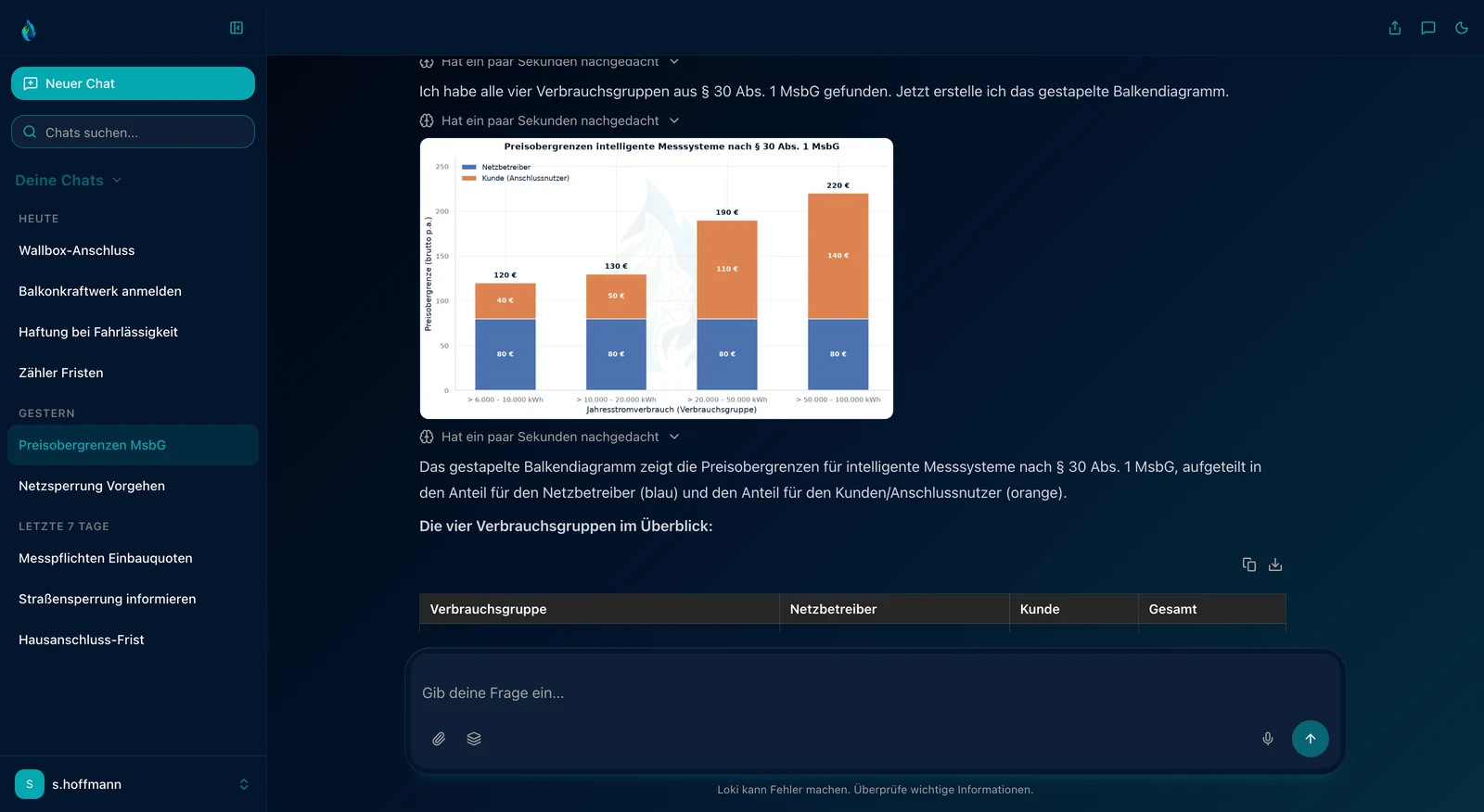Open the Netzsperrung Vorgehen chat
1484x812 pixels.
pyautogui.click(x=133, y=486)
